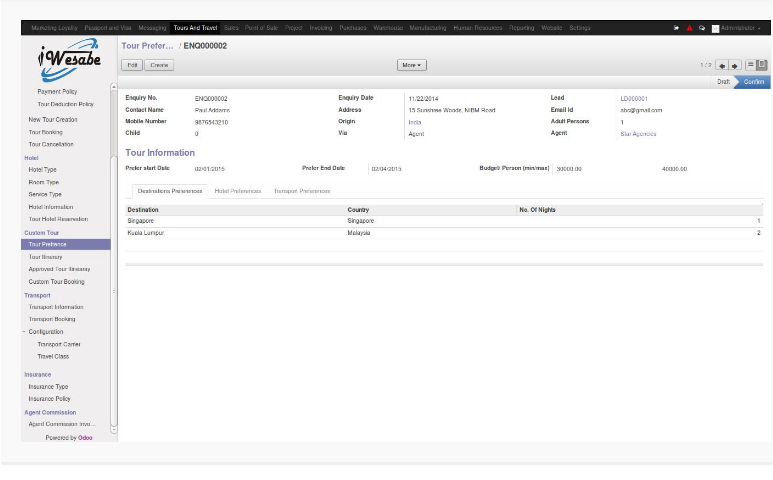The width and height of the screenshot is (773, 480).
Task: Switch to Transport Preferences tab
Action: coord(301,190)
